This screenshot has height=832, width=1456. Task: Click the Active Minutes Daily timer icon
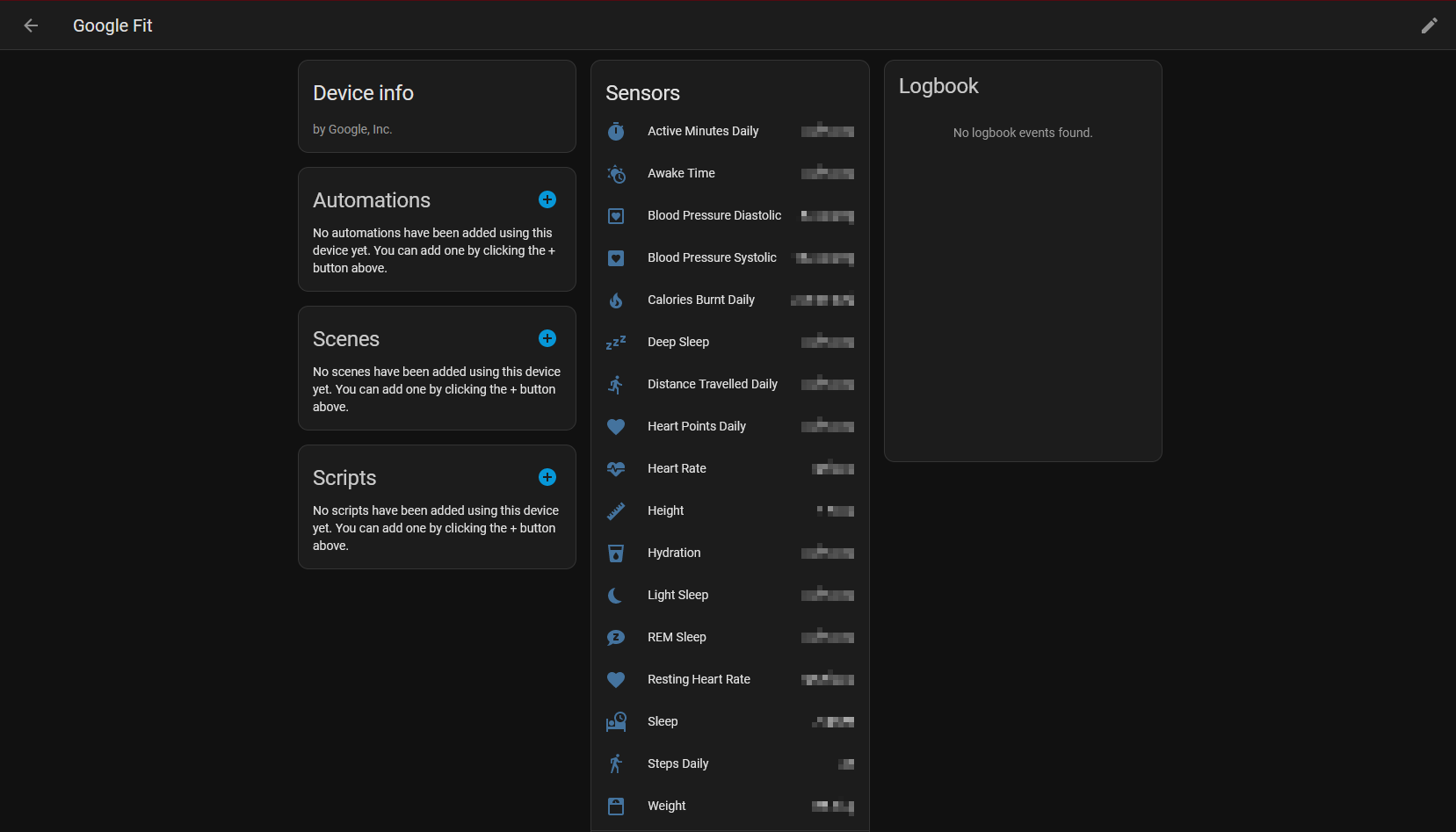pos(616,131)
